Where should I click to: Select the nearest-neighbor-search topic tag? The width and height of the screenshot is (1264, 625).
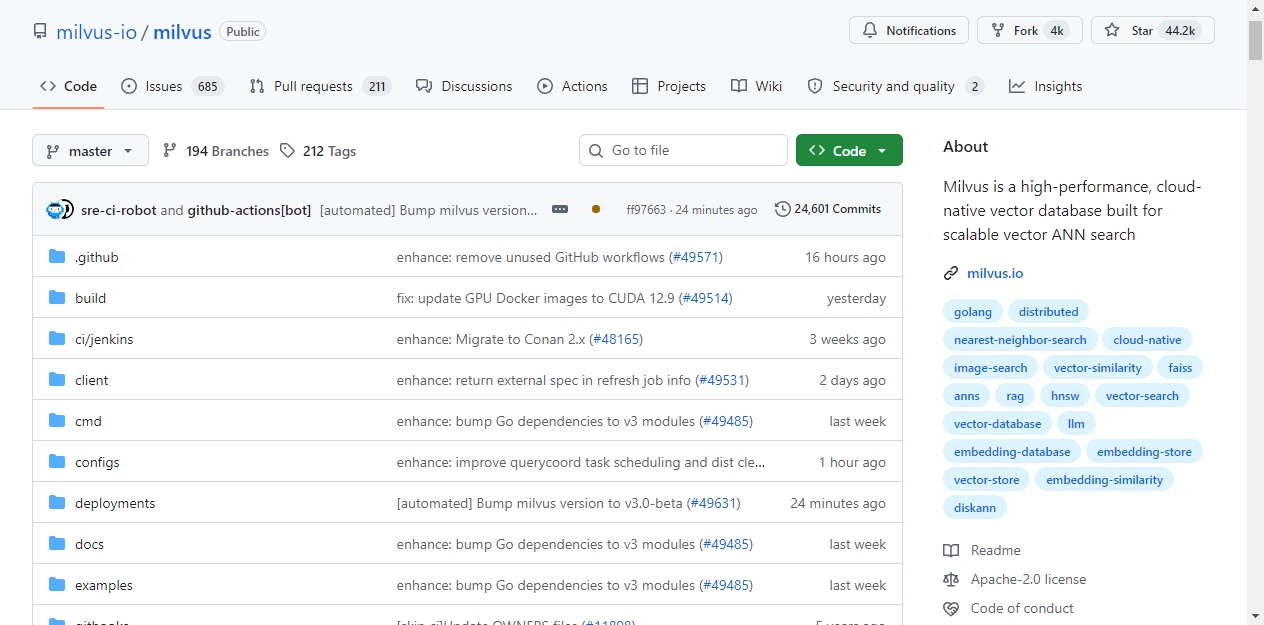pos(1020,340)
